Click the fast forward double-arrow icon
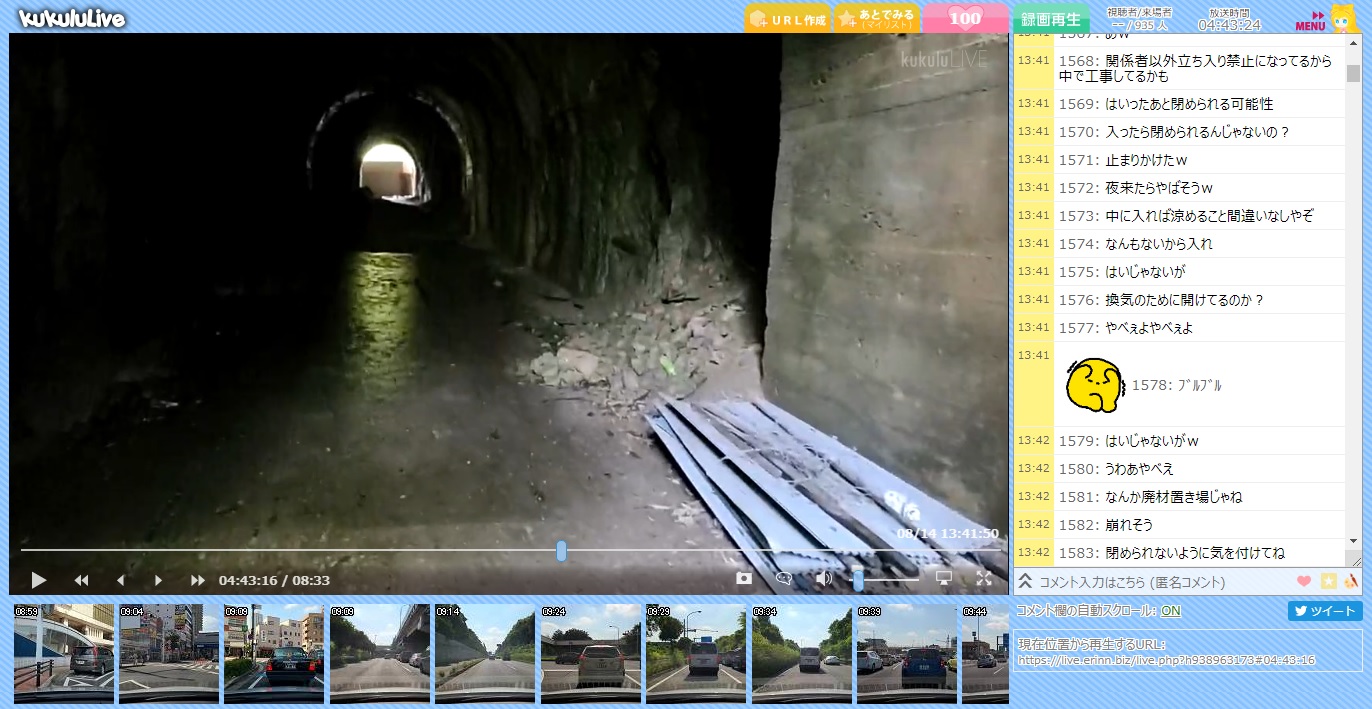 [198, 580]
